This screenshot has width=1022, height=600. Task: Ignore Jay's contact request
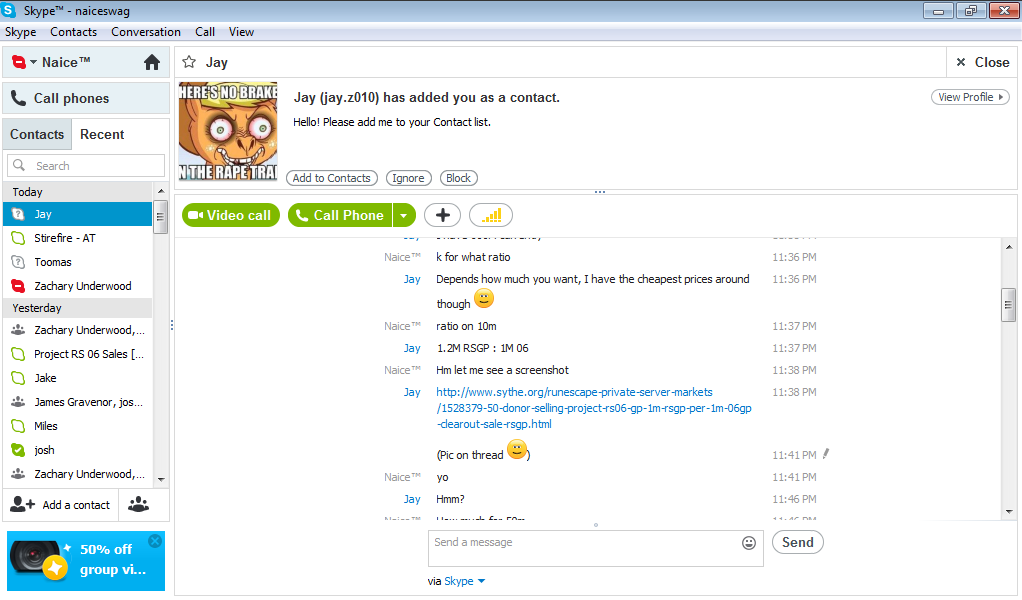pyautogui.click(x=409, y=178)
